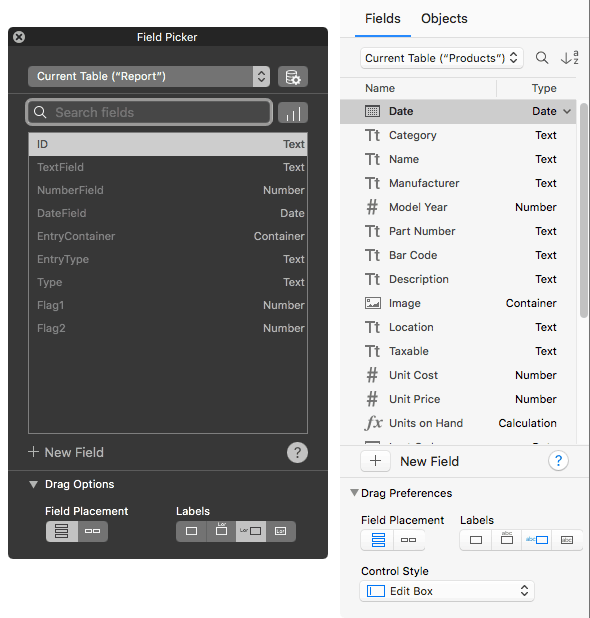Choose no labels option in Field Picker
Viewport: 590px width, 618px height.
tap(191, 531)
